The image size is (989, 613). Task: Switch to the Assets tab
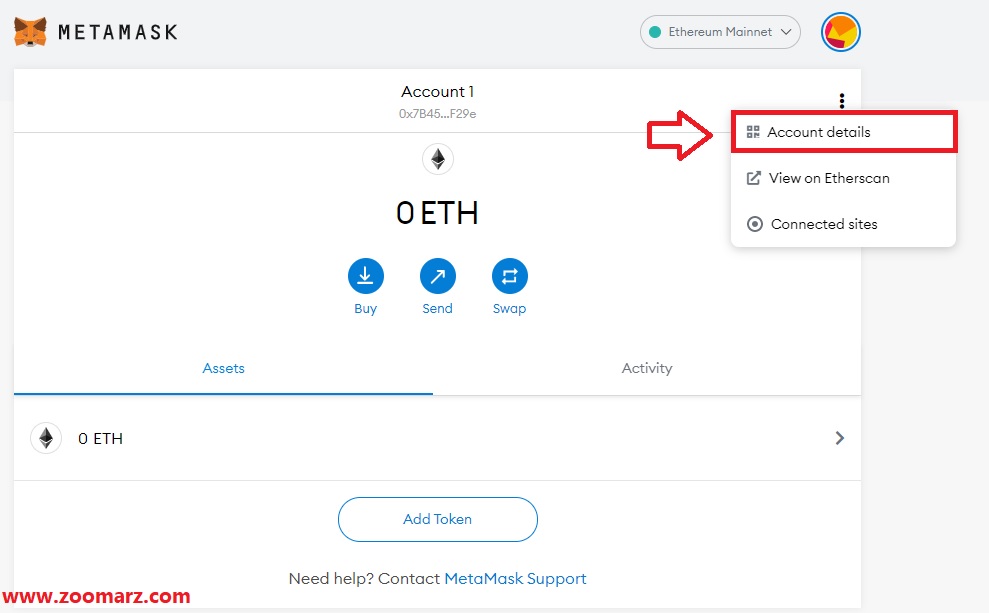coord(223,368)
